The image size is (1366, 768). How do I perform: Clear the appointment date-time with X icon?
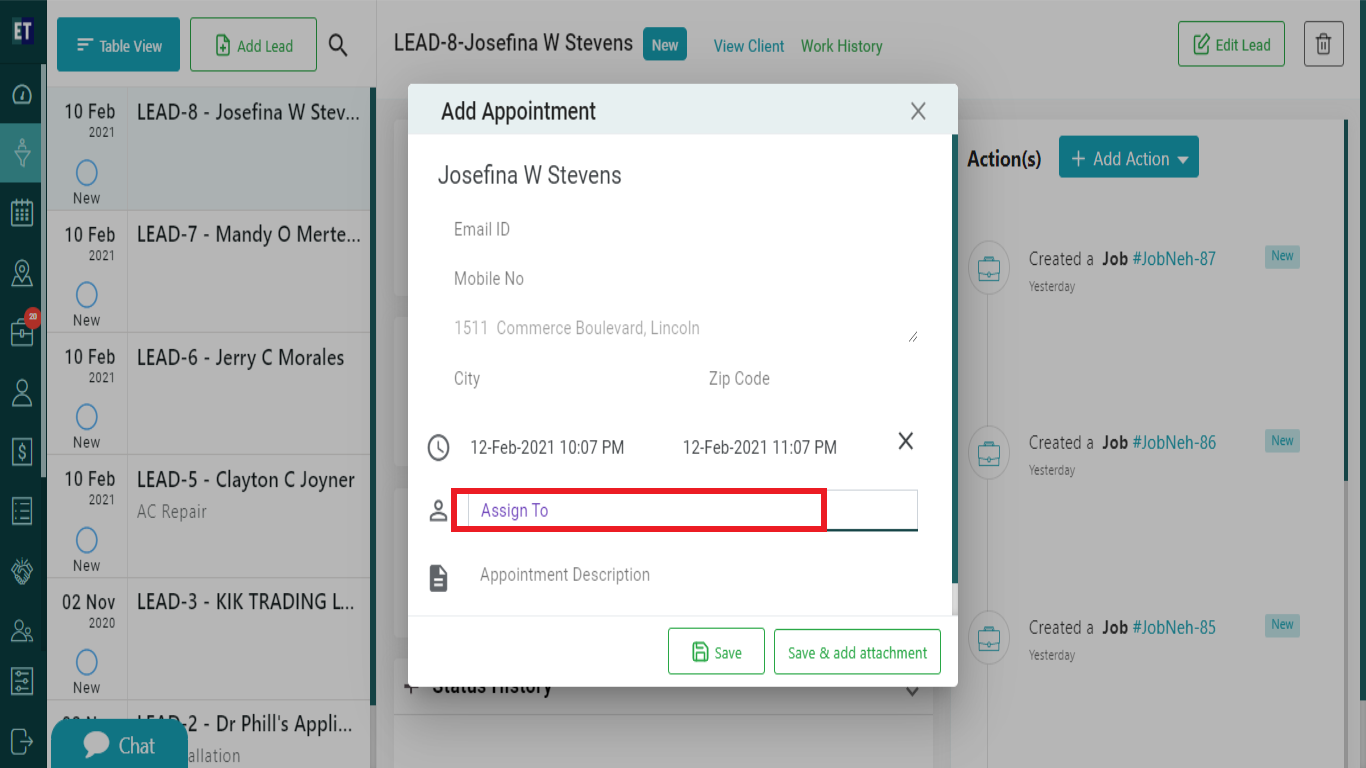tap(906, 441)
